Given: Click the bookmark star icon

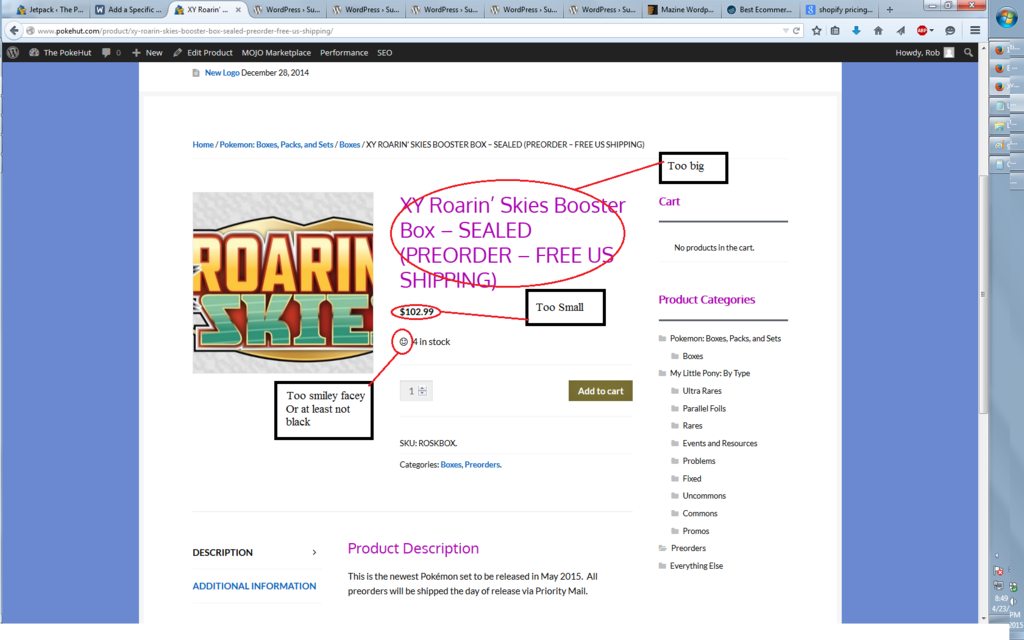Looking at the screenshot, I should click(816, 30).
